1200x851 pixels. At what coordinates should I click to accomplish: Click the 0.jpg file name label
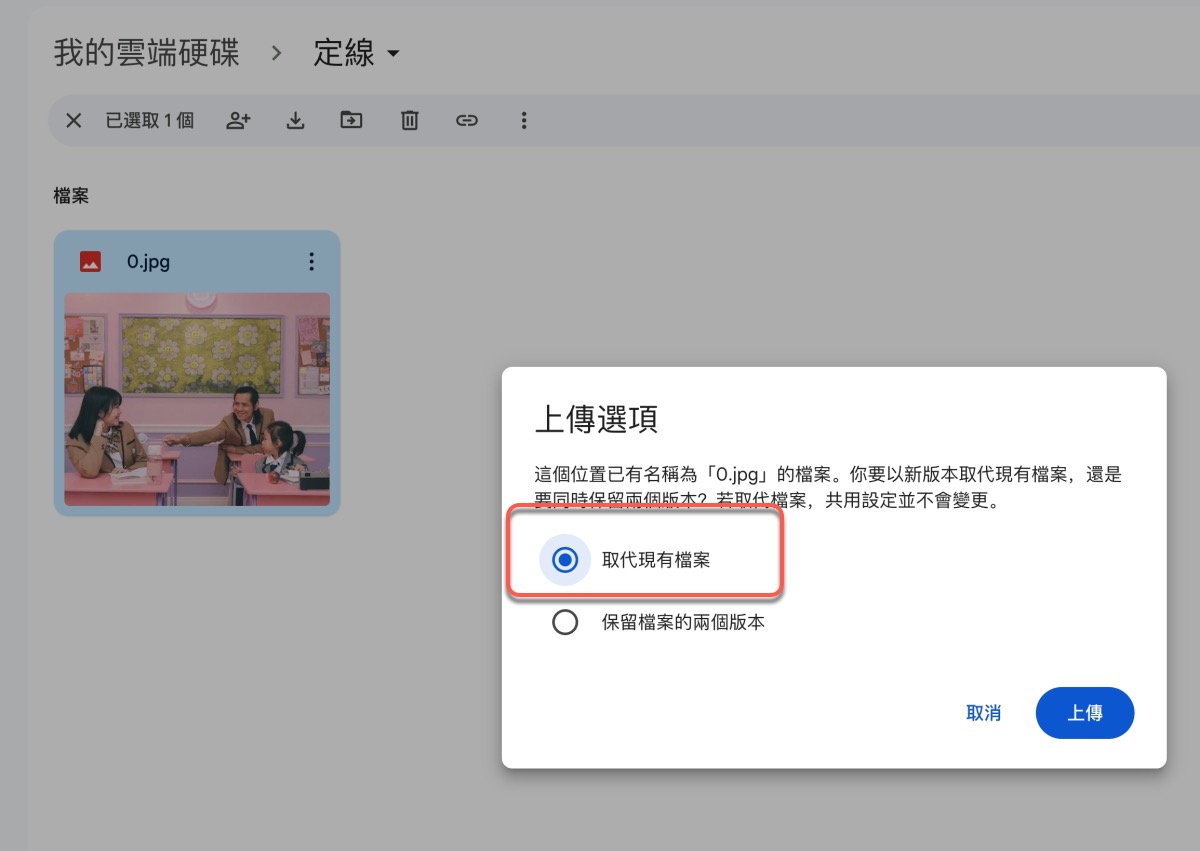(x=148, y=262)
